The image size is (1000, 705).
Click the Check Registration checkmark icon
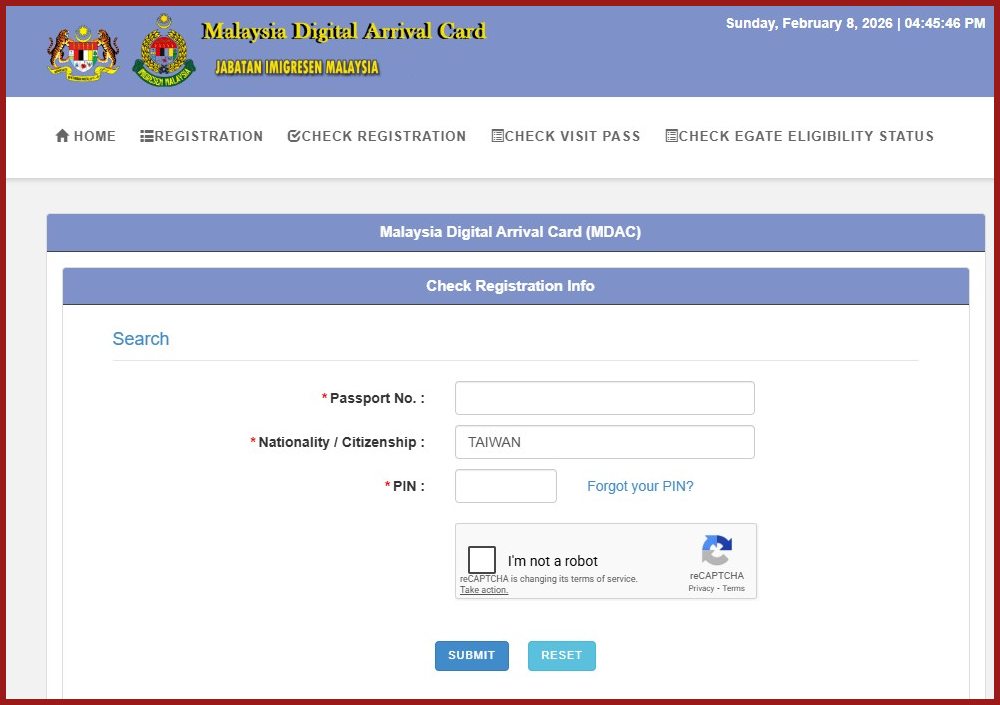294,136
